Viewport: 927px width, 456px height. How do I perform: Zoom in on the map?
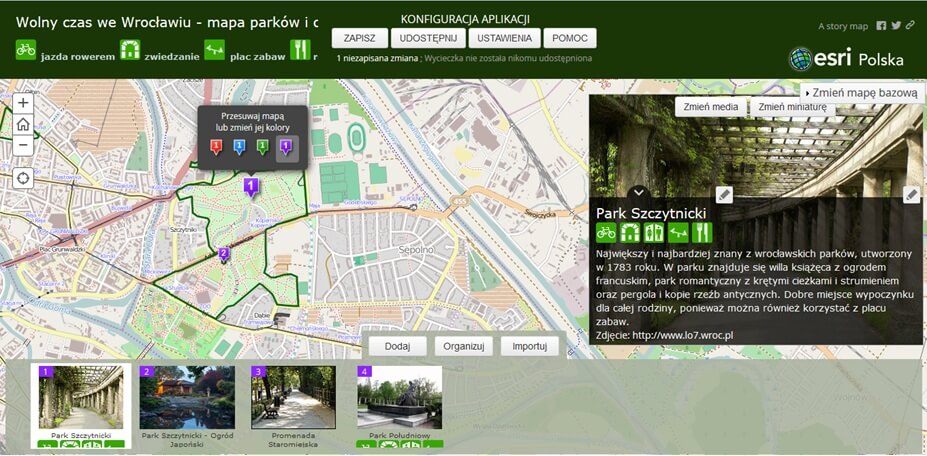23,104
